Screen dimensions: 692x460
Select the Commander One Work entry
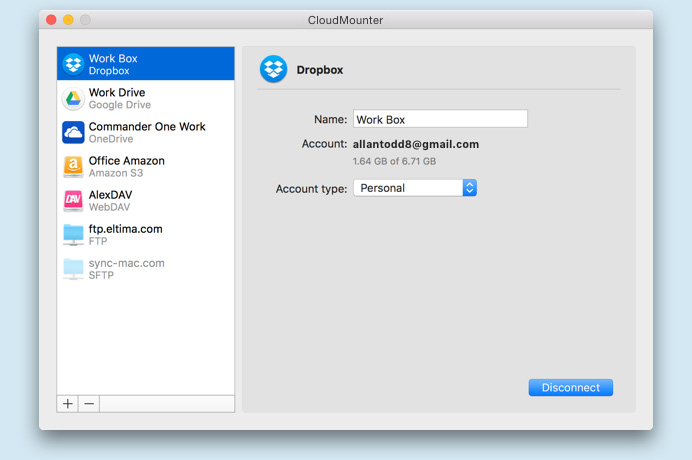(x=146, y=132)
